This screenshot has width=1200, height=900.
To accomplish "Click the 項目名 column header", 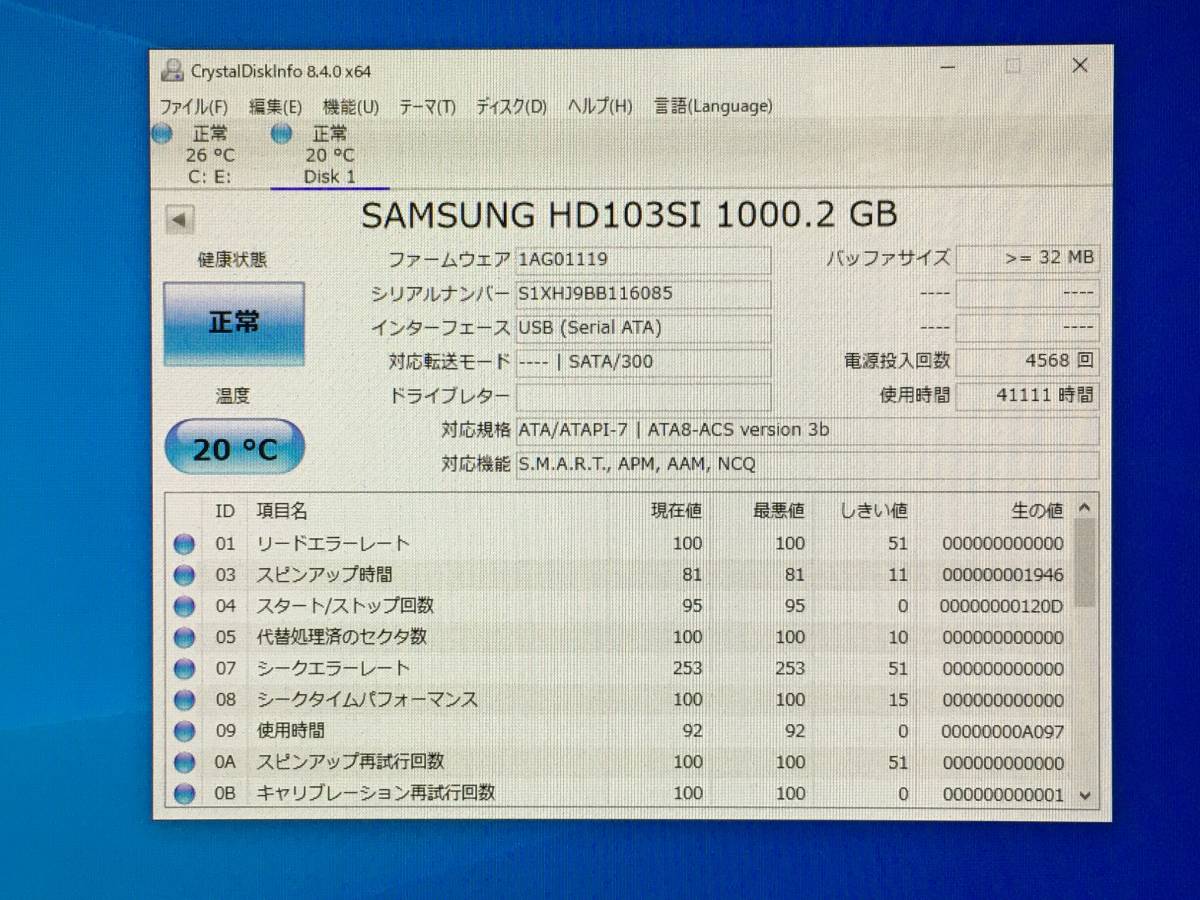I will click(282, 511).
